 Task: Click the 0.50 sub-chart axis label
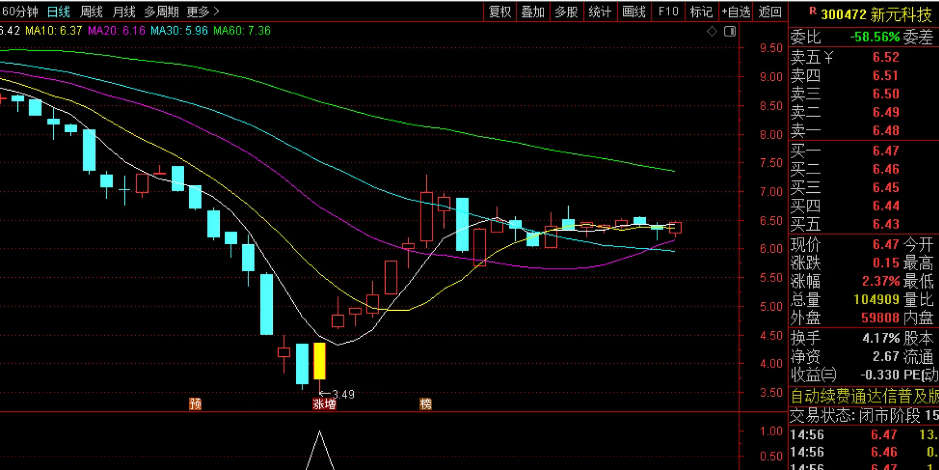[771, 457]
